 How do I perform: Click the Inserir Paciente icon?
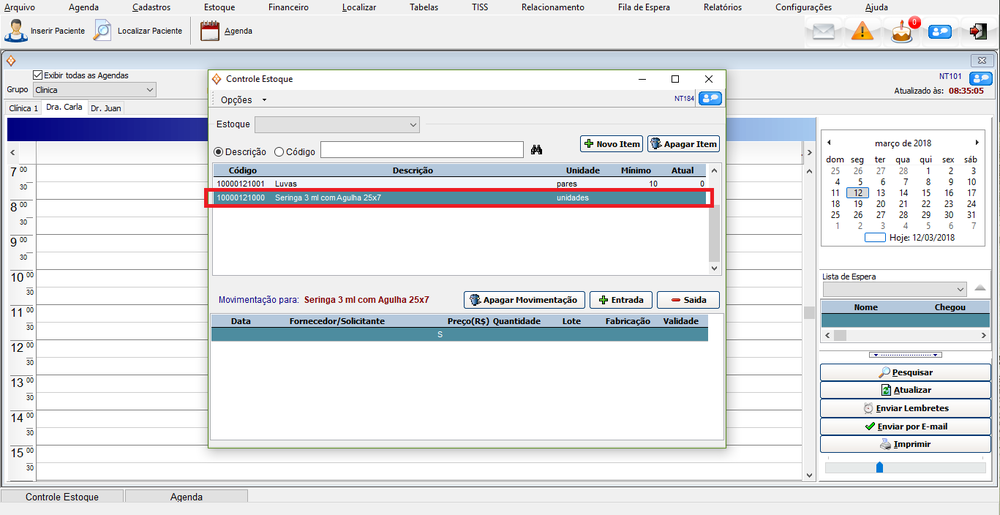16,31
